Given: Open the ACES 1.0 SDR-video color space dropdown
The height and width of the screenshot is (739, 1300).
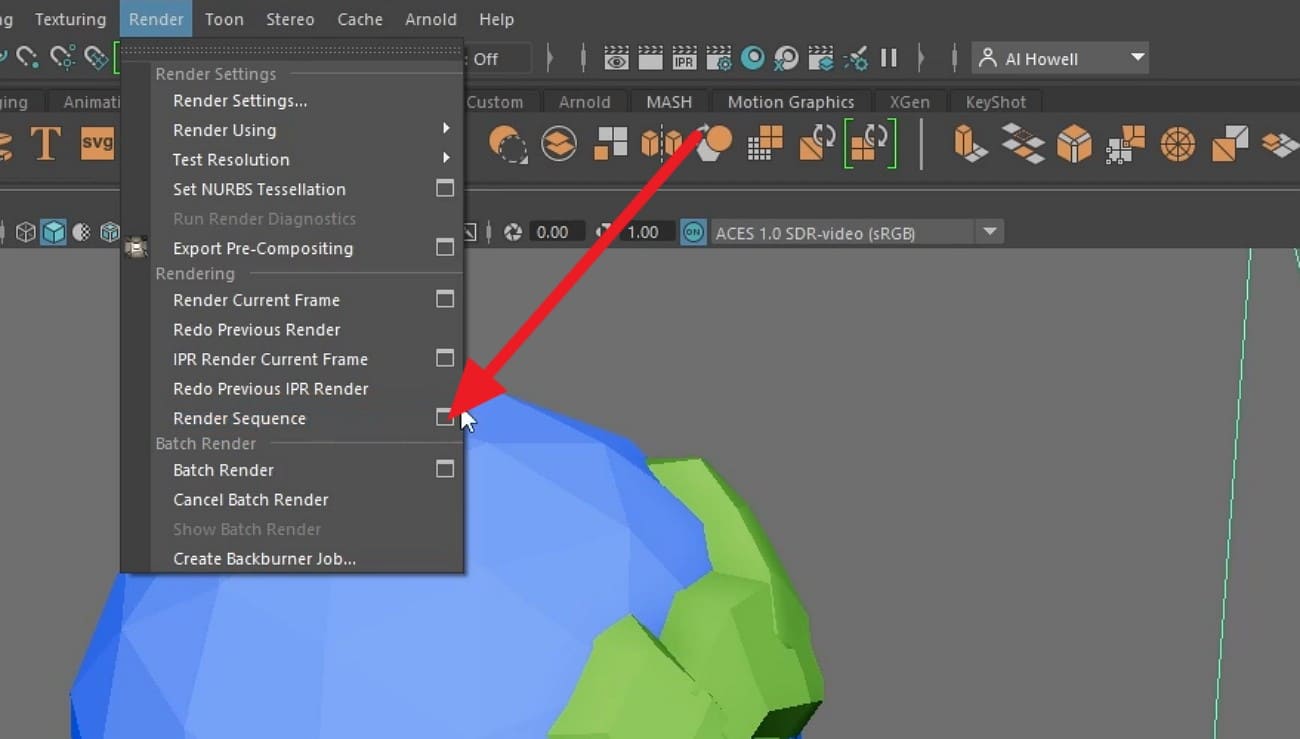Looking at the screenshot, I should point(990,231).
